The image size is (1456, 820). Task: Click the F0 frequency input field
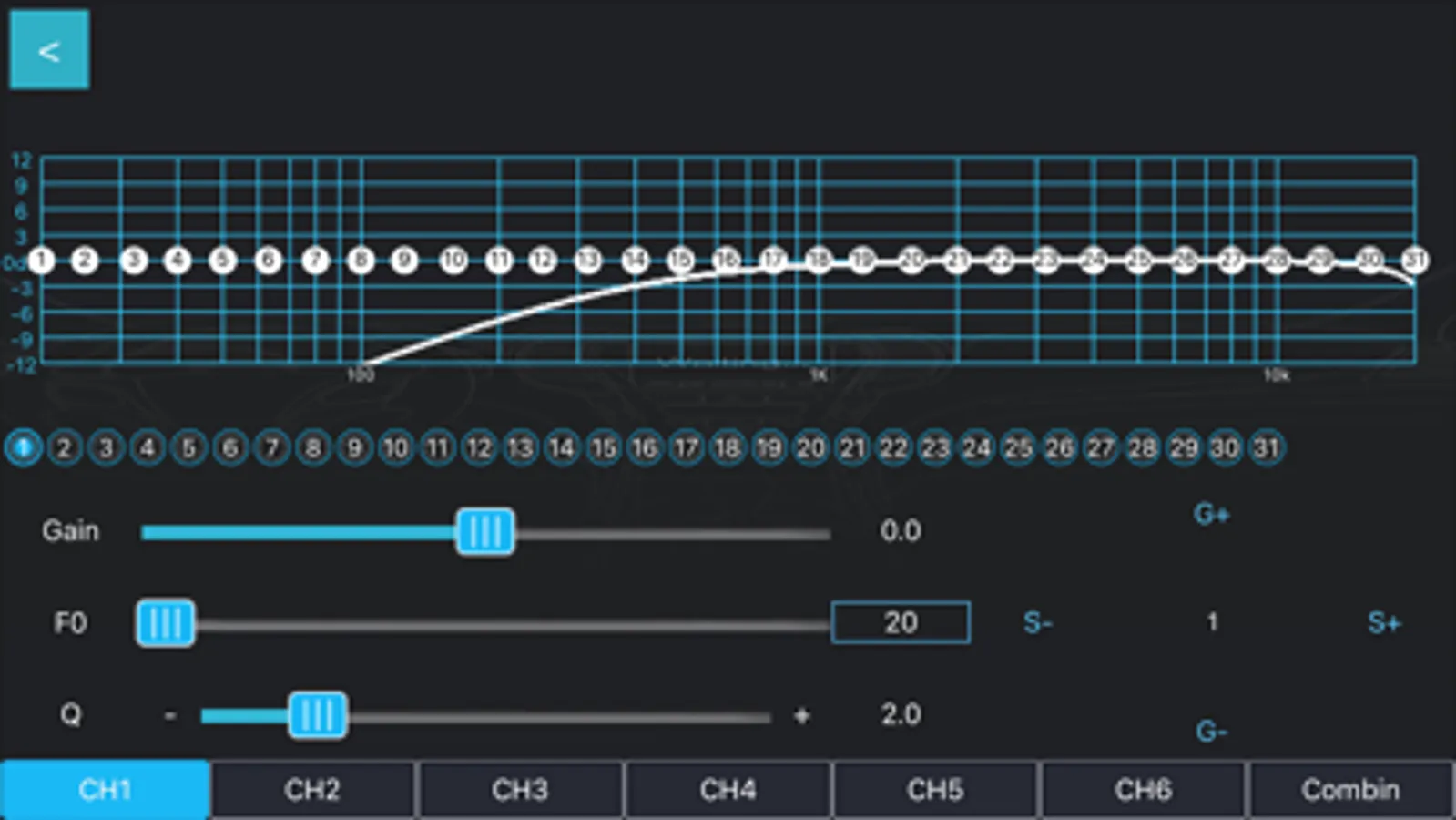(901, 622)
